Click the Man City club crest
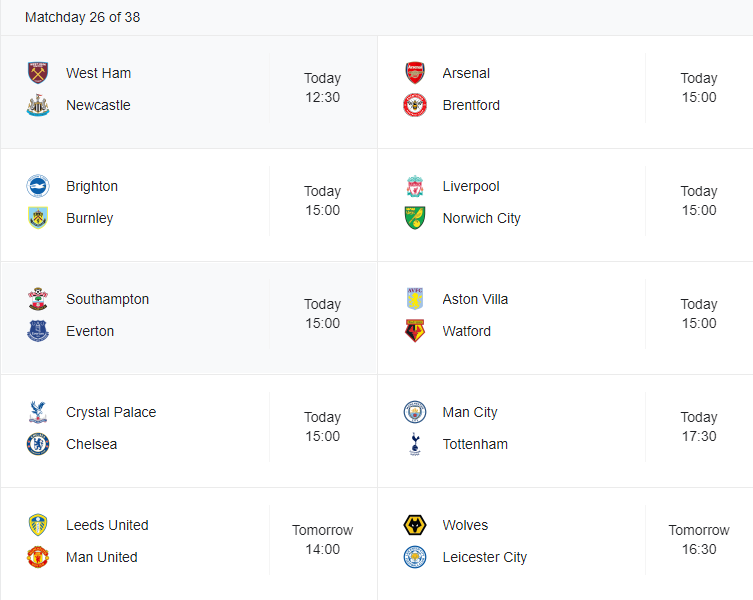753x600 pixels. click(x=414, y=412)
